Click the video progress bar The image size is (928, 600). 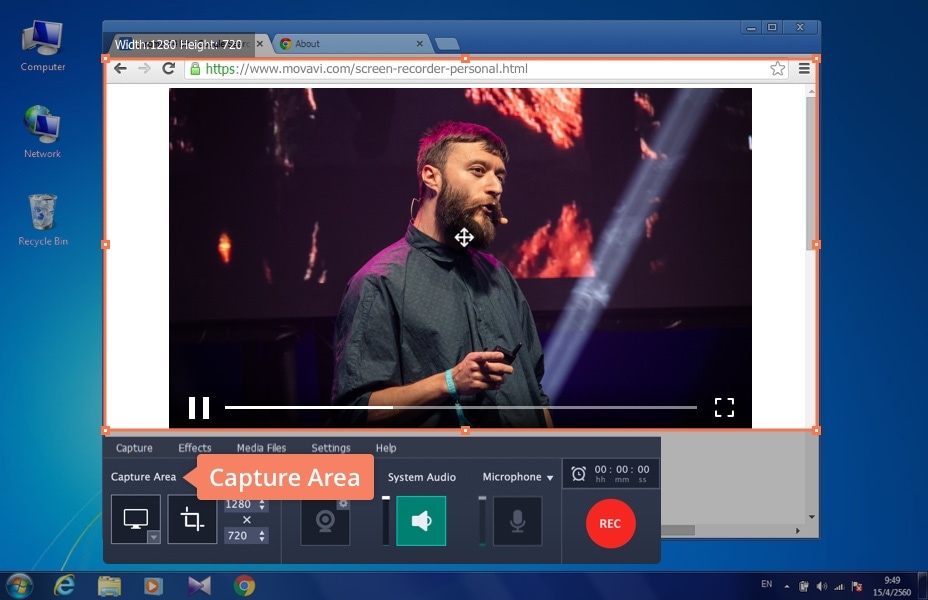pos(460,407)
